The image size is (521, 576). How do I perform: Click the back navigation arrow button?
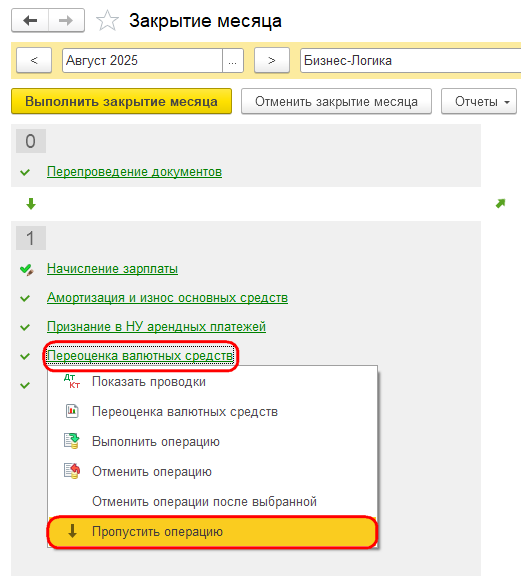(30, 21)
